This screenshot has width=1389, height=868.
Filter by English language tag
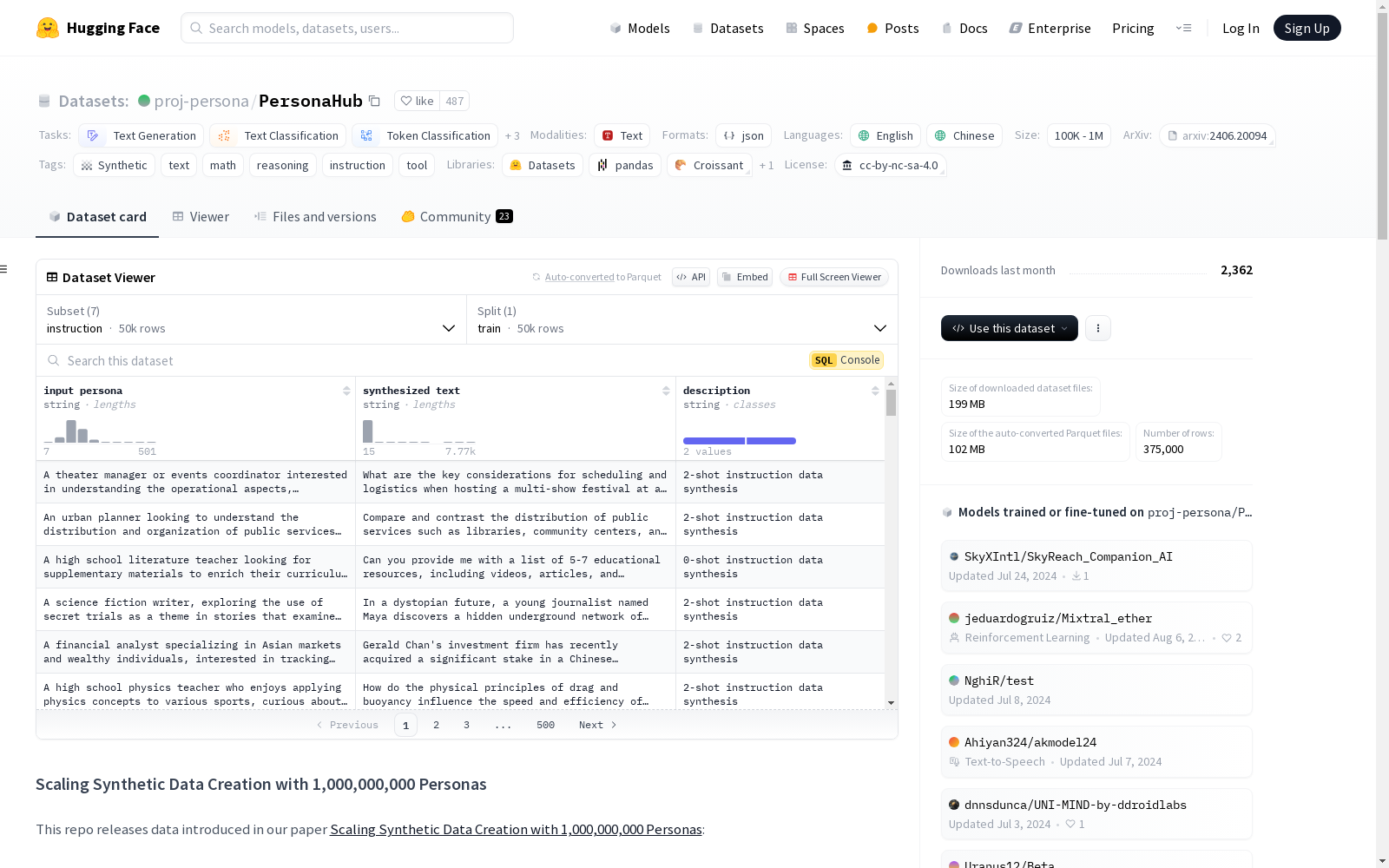[885, 135]
